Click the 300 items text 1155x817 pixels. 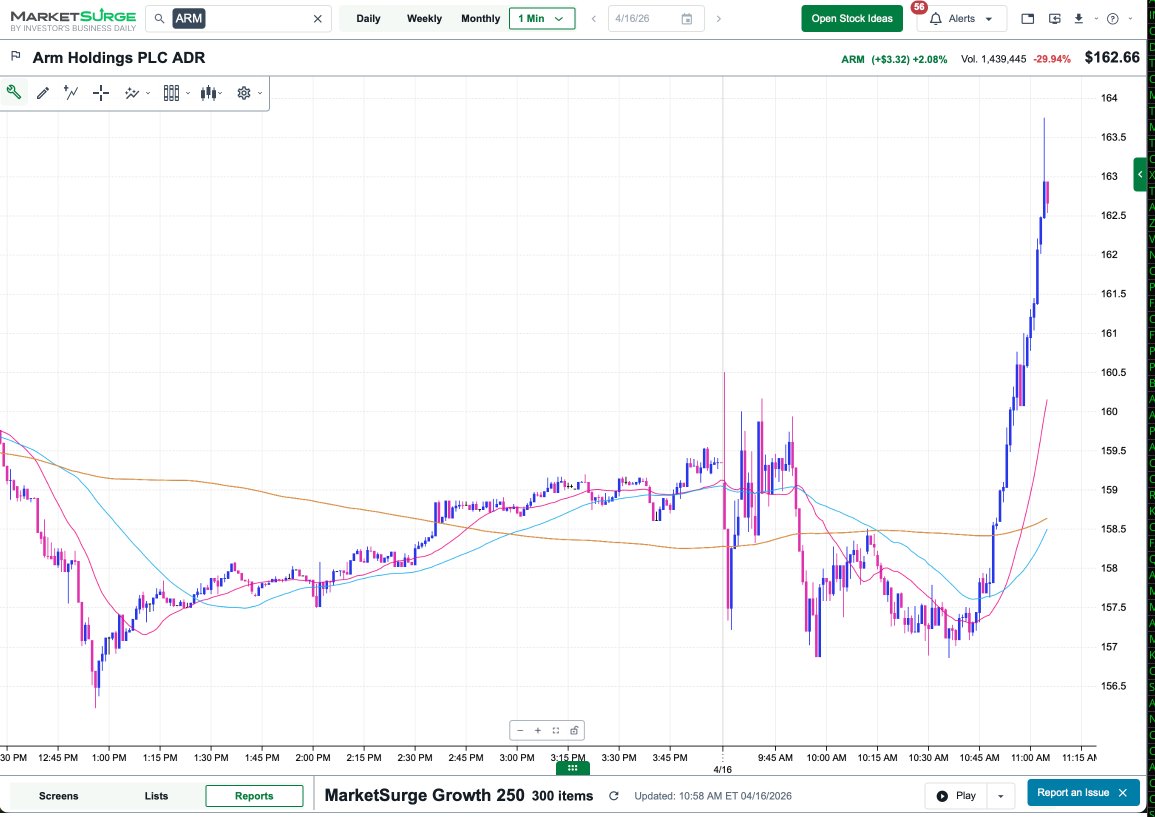(562, 796)
